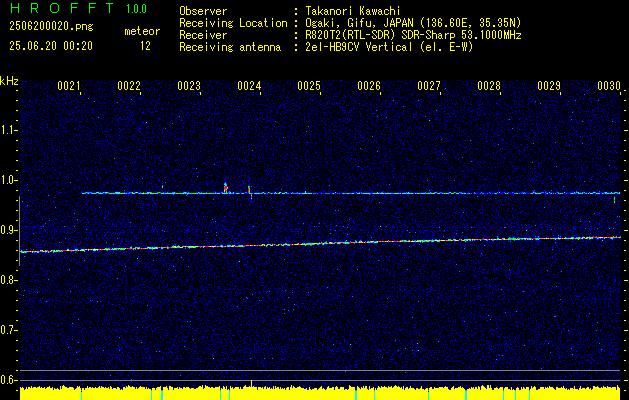This screenshot has height=400, width=629.
Task: Click the yellow noise level bar at bottom
Action: 320,393
